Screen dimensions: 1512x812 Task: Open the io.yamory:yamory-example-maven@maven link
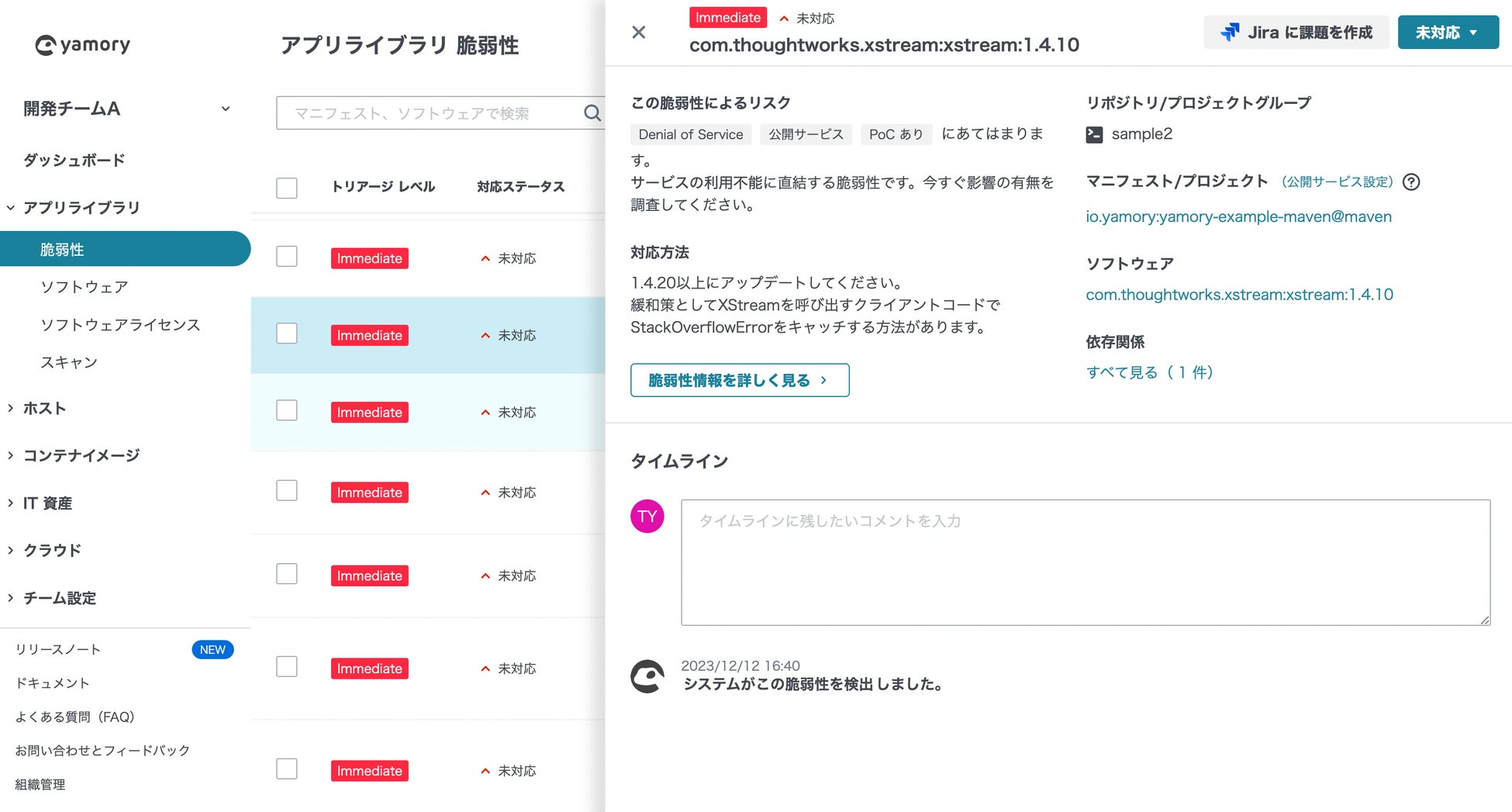point(1238,217)
